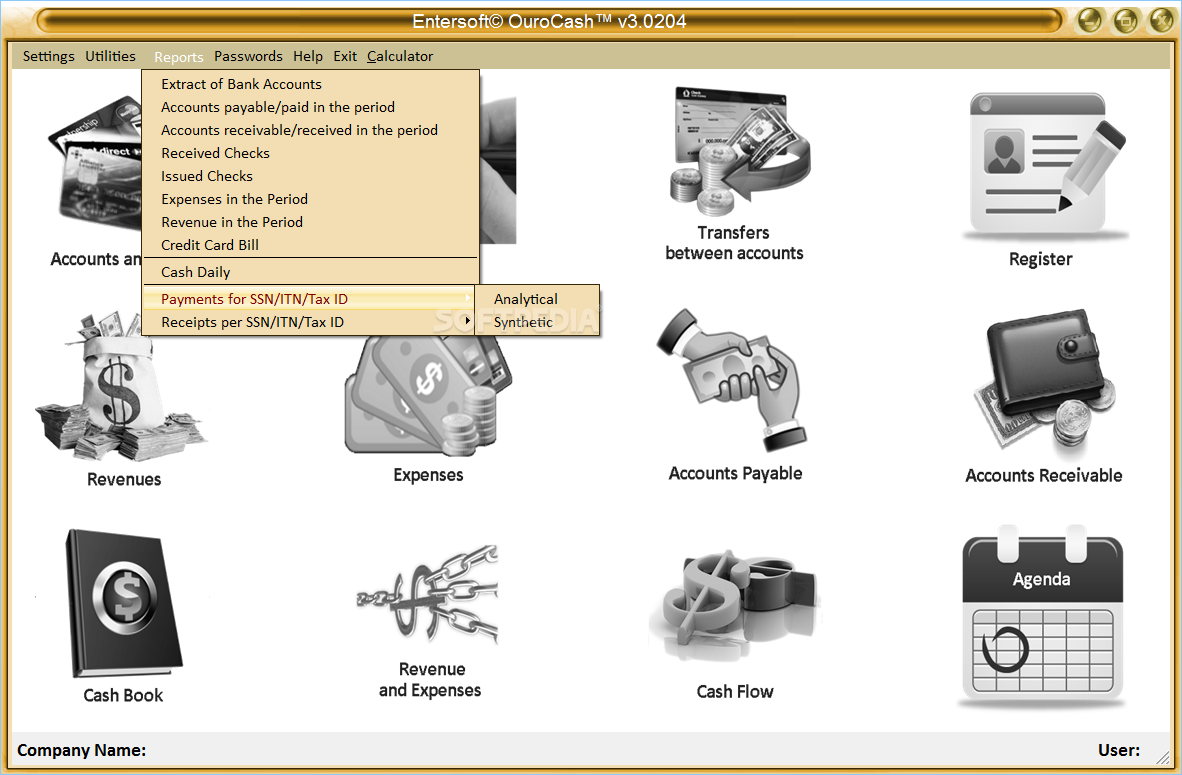
Task: Select Accounts receivable/received in the period
Action: pyautogui.click(x=311, y=130)
